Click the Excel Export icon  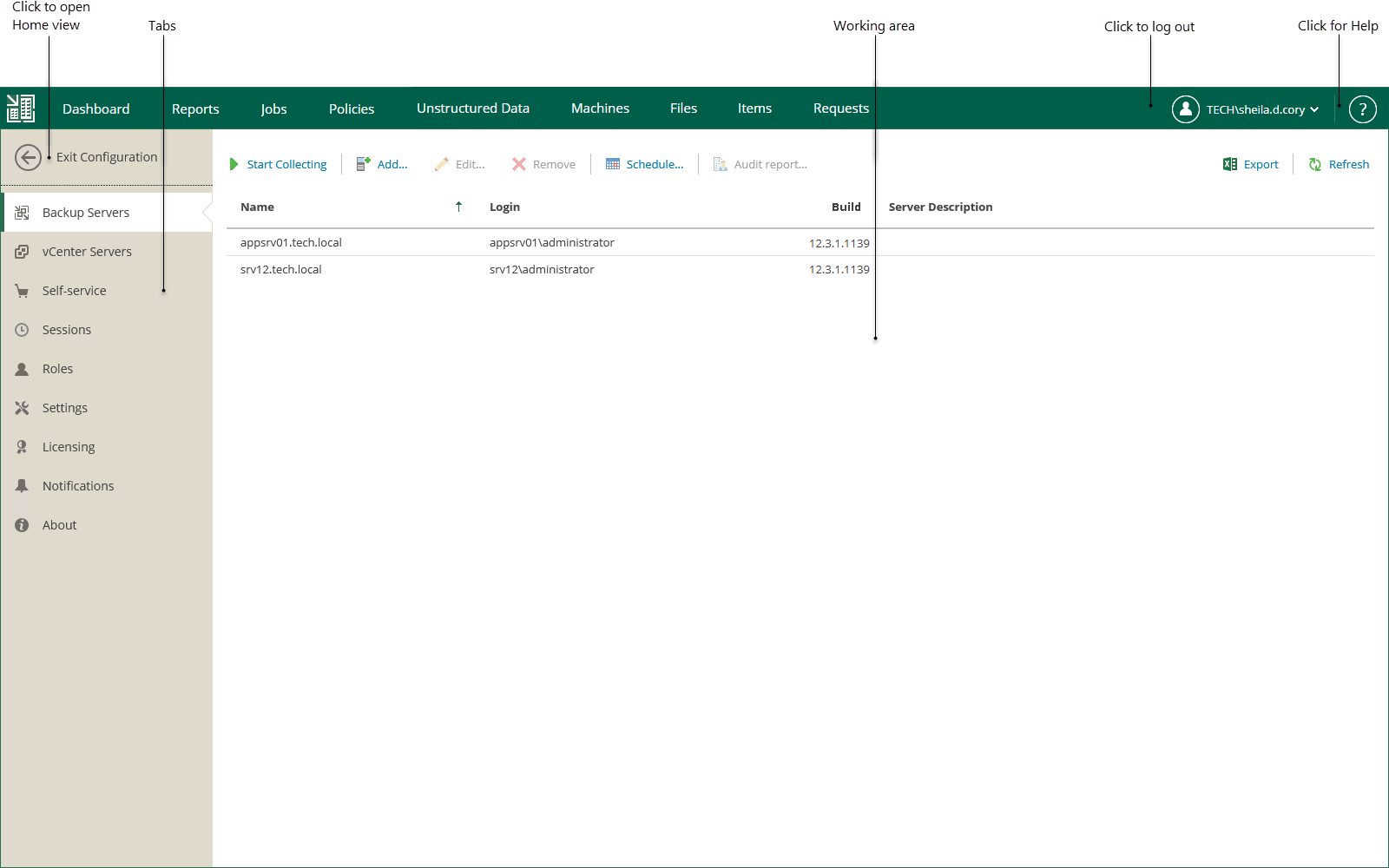coord(1230,164)
